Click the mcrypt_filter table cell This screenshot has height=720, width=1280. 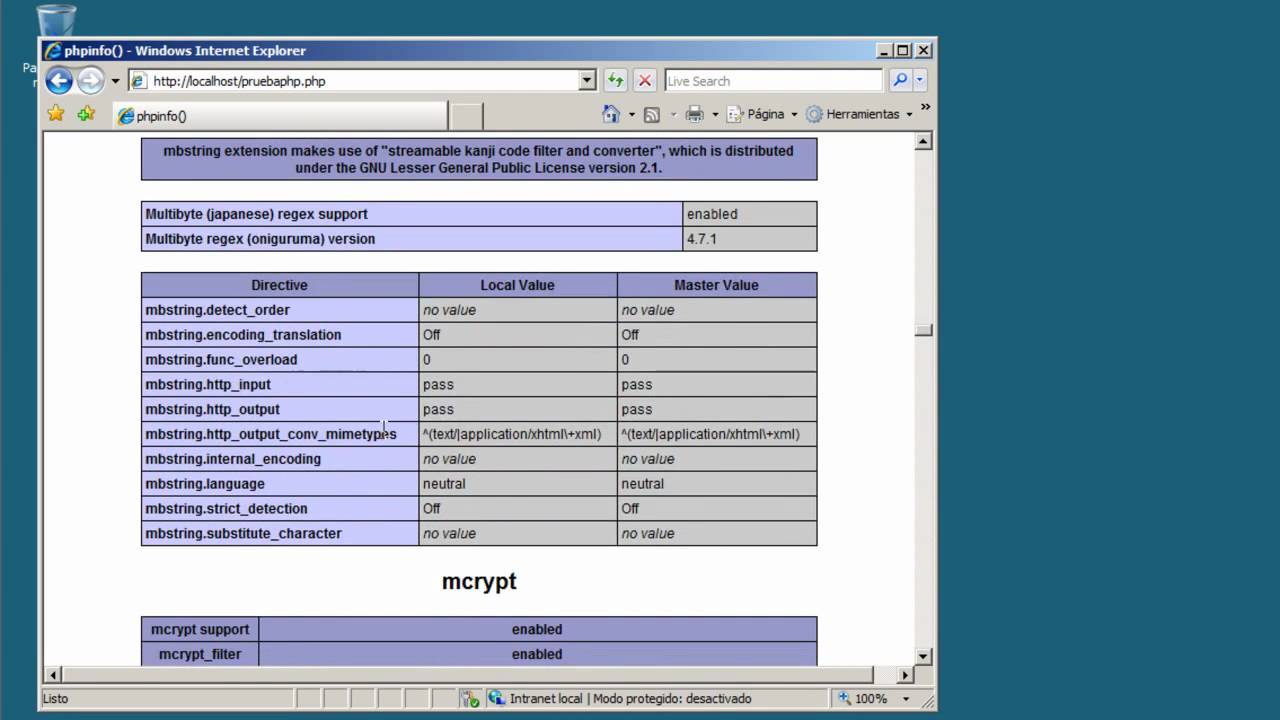200,654
